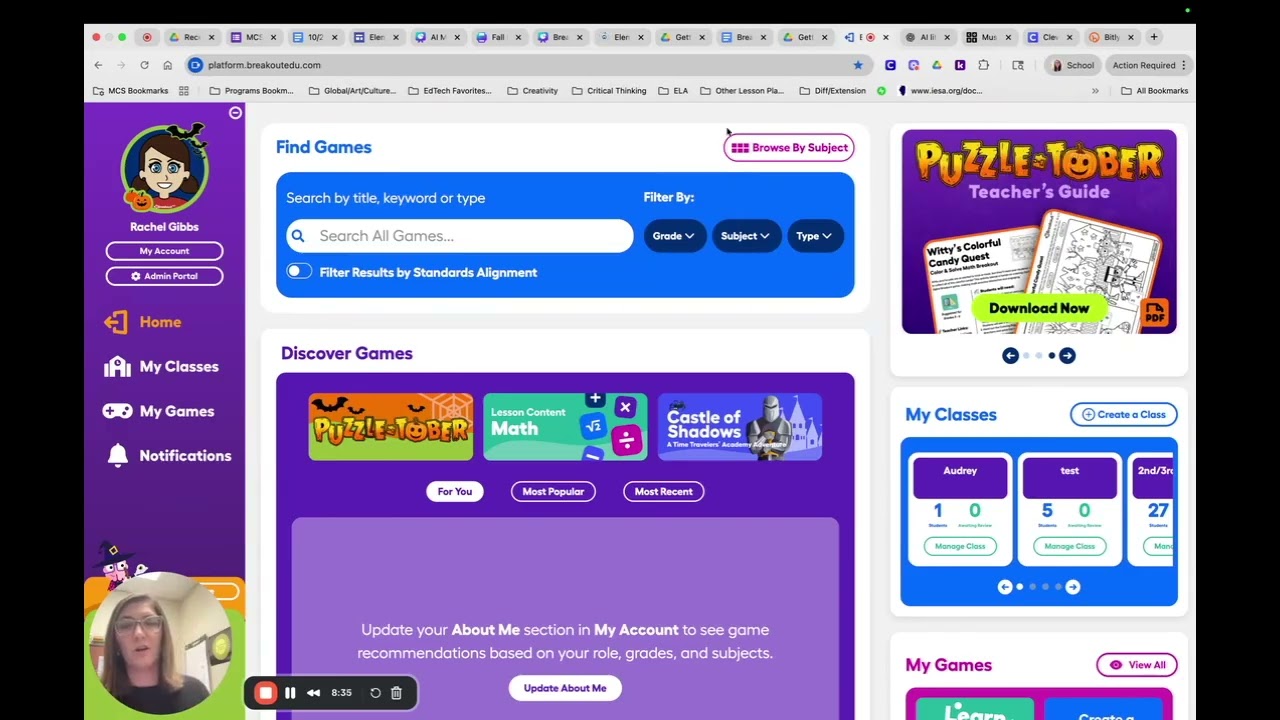Navigate to Home in the sidebar
This screenshot has width=1280, height=720.
click(160, 322)
